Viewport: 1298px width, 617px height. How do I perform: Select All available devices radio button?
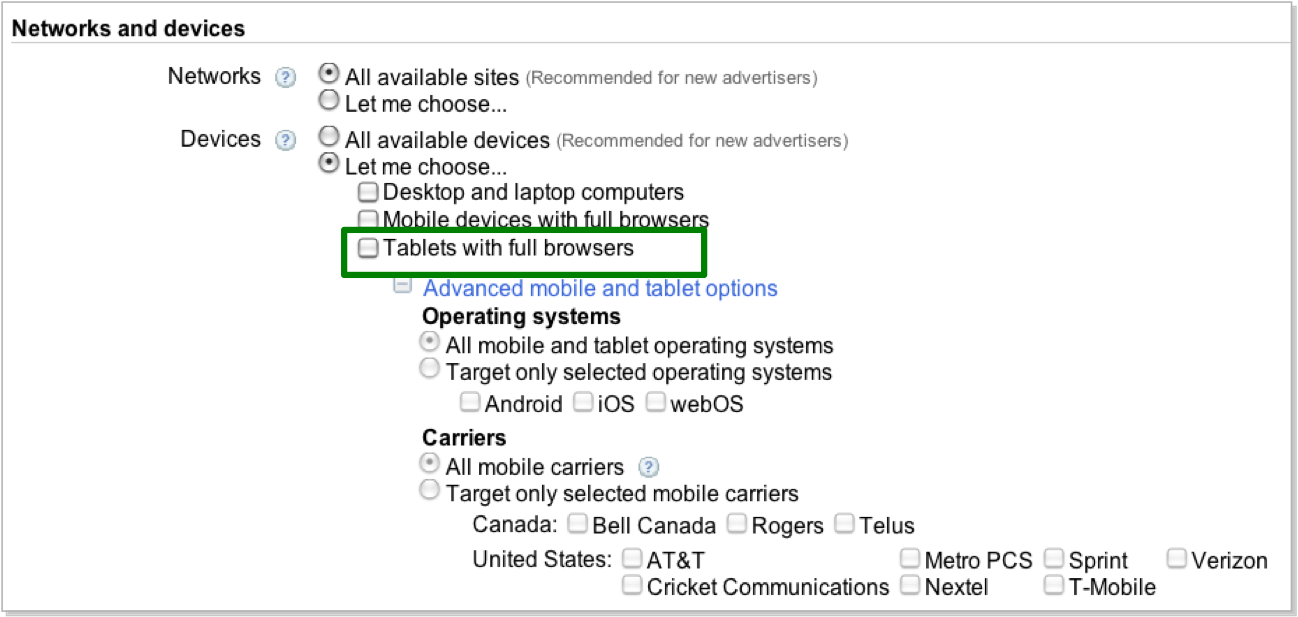[x=328, y=137]
